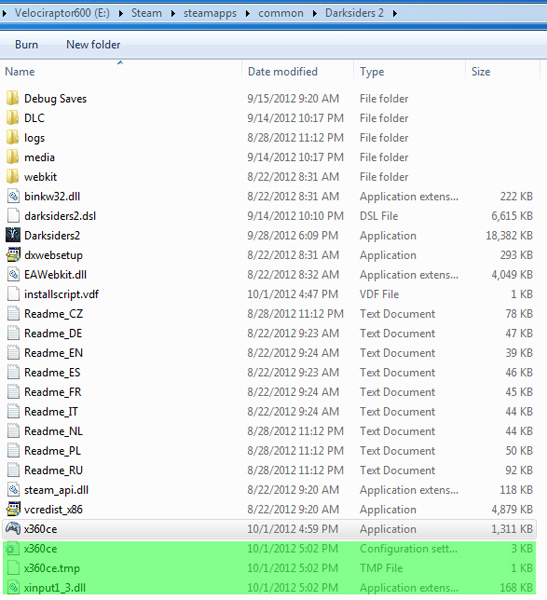Screen dimensions: 547x600
Task: Click the VDF File type cell
Action: [379, 294]
